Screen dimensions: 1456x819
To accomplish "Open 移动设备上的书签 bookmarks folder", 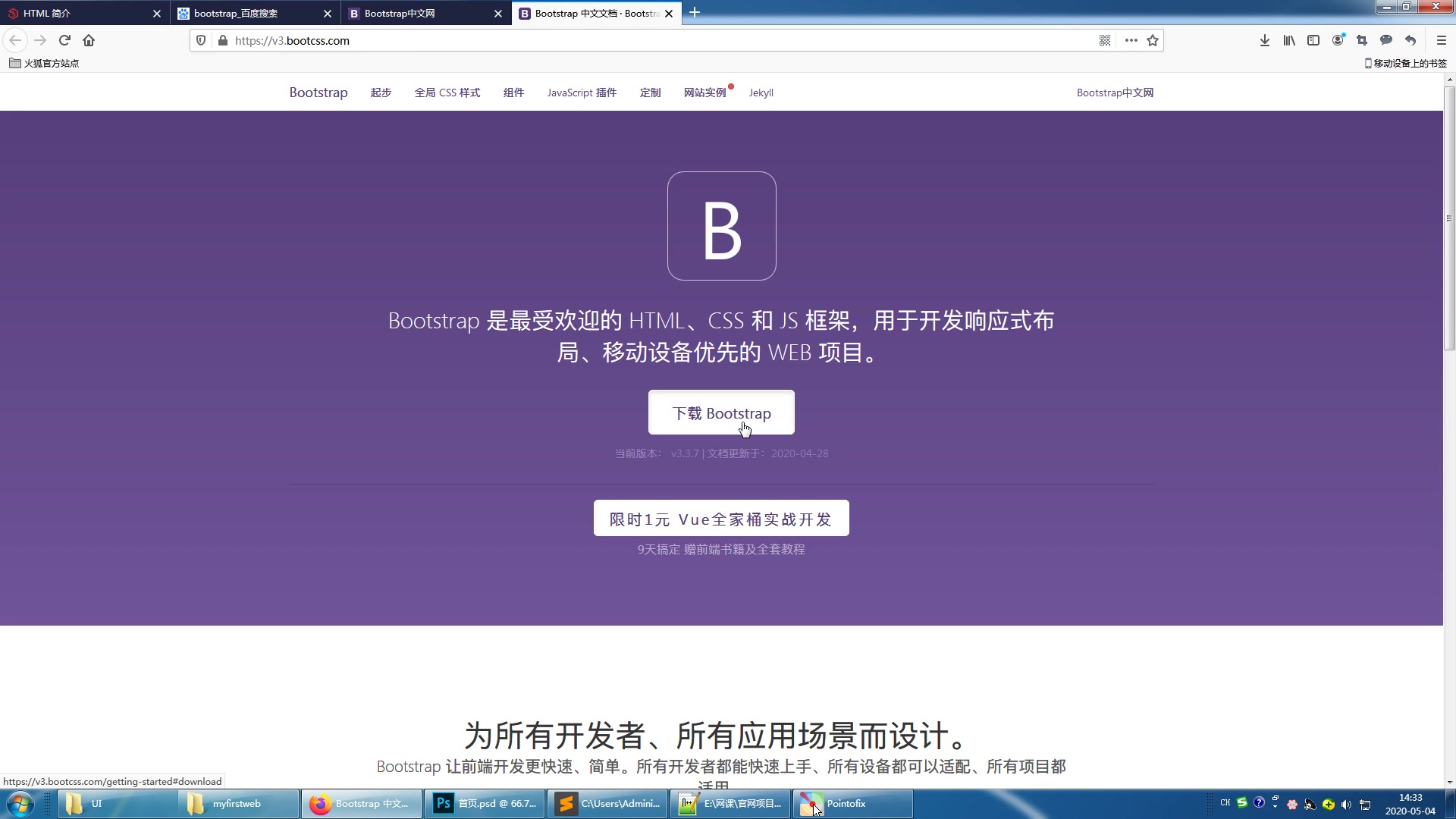I will [x=1405, y=63].
